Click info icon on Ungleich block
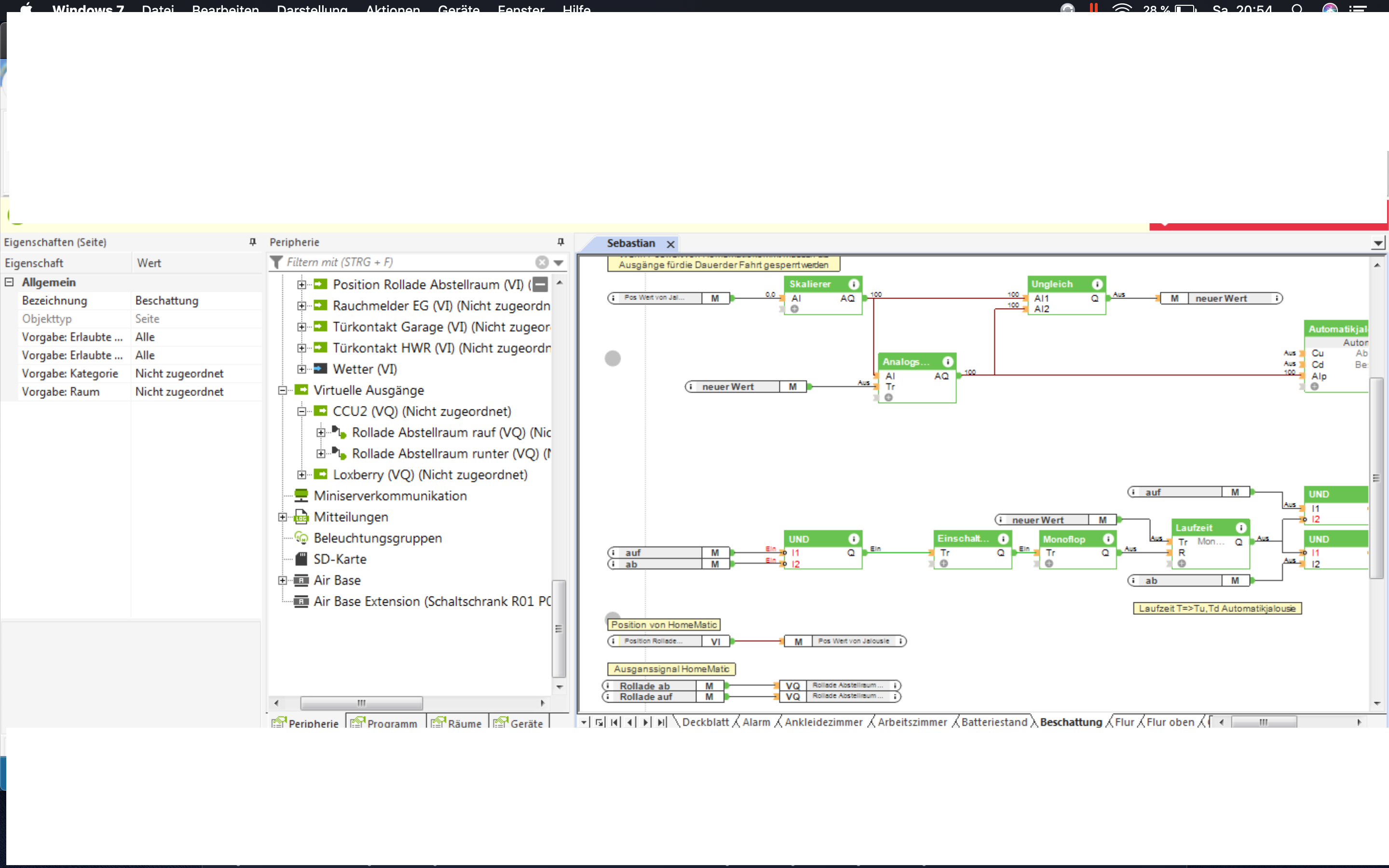 (x=1097, y=284)
